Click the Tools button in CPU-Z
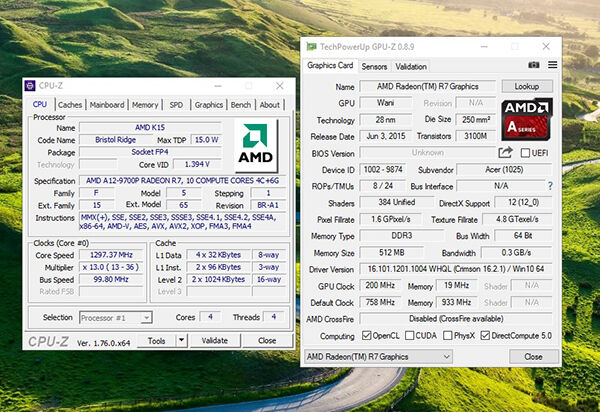600x412 pixels. tap(157, 340)
